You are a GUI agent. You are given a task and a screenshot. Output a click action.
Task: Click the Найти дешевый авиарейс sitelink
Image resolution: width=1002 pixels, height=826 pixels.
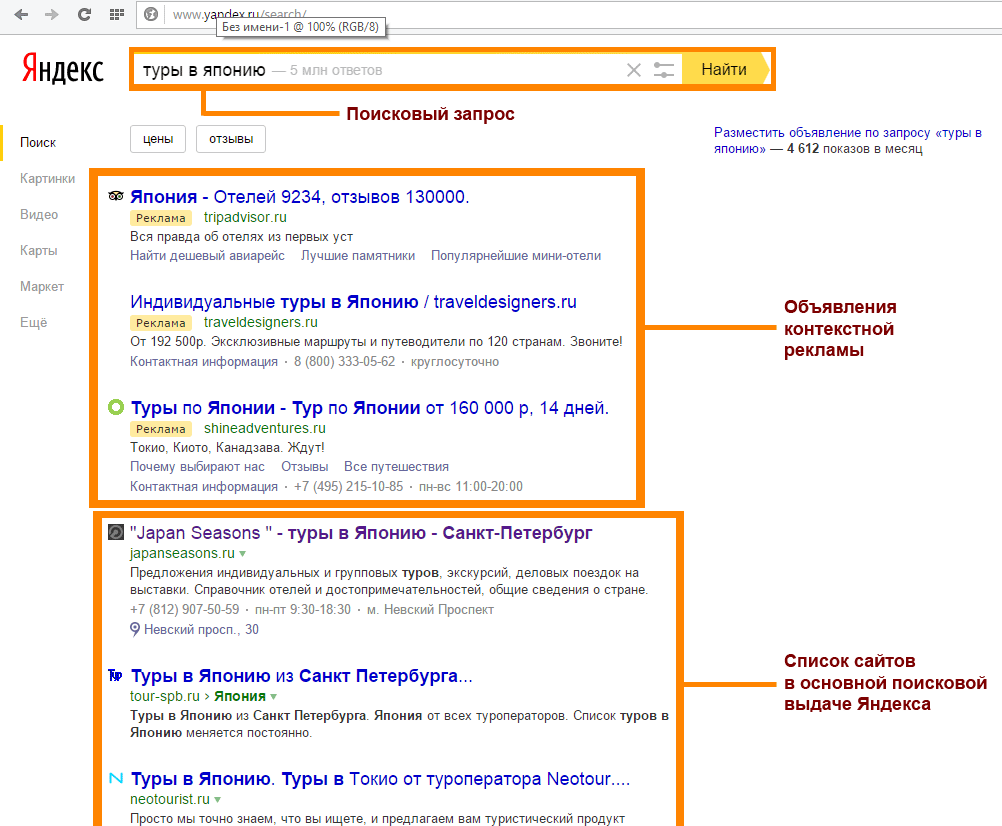click(208, 256)
